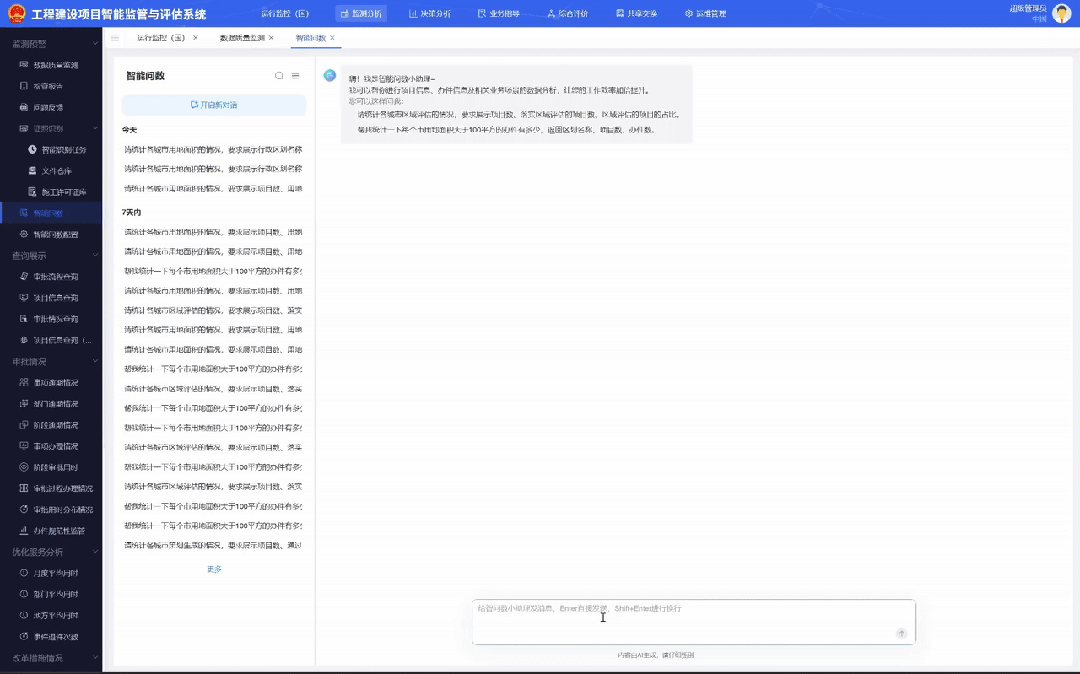Toggle the sidebar fold icon left of tabs
This screenshot has width=1080, height=674.
tap(115, 38)
